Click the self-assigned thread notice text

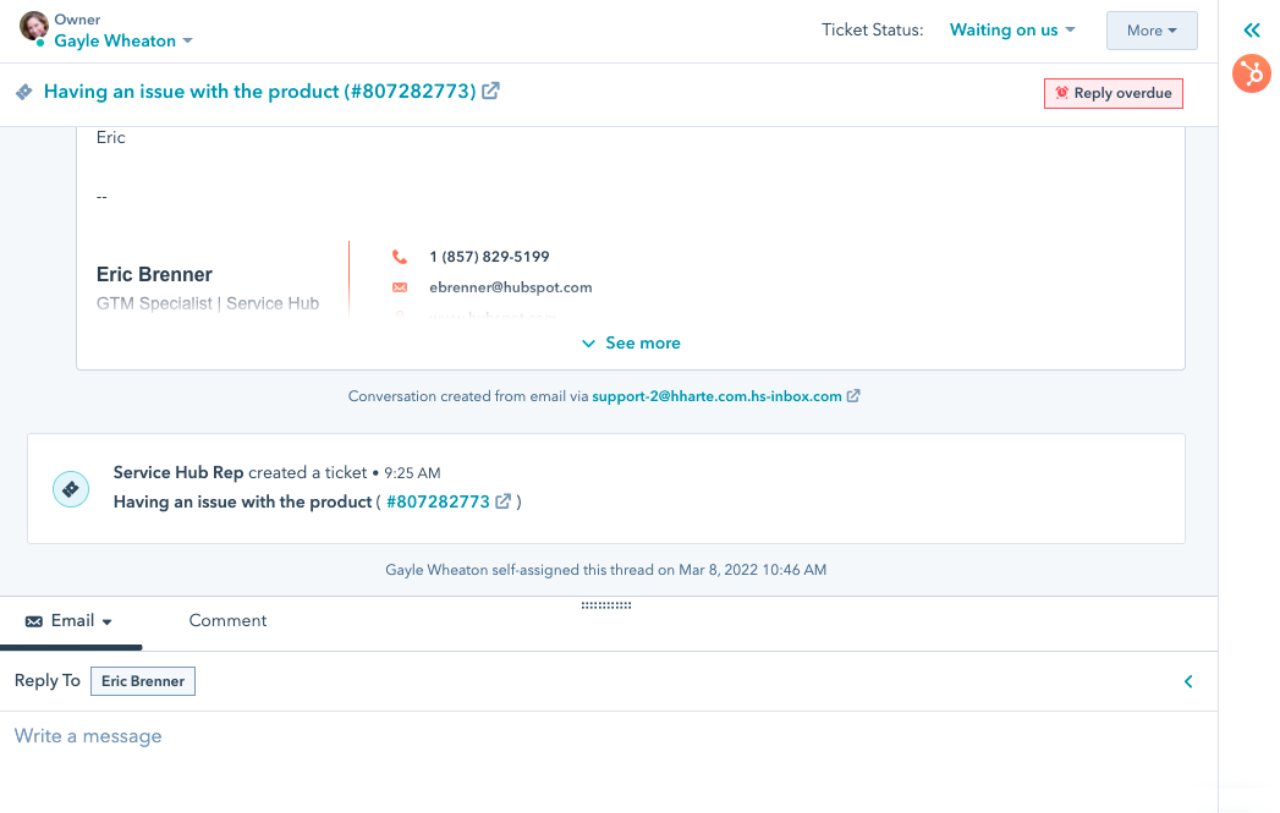606,570
